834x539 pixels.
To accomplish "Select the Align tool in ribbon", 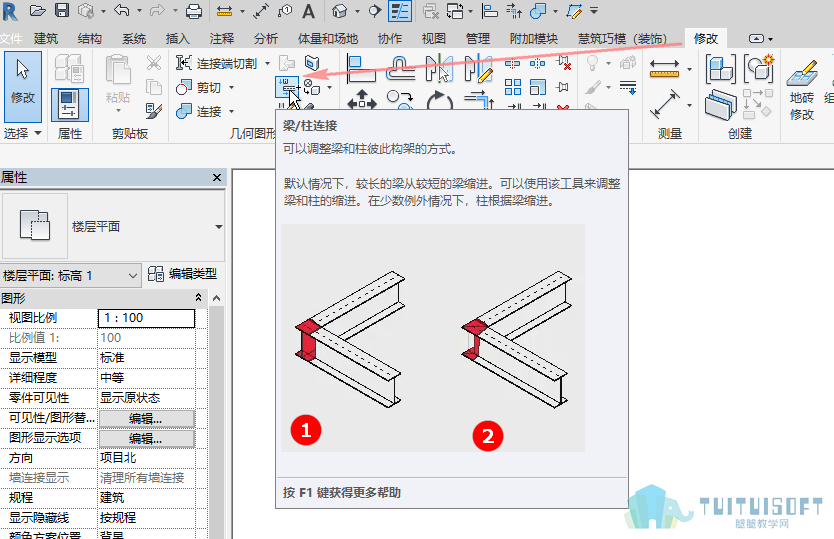I will (x=361, y=69).
